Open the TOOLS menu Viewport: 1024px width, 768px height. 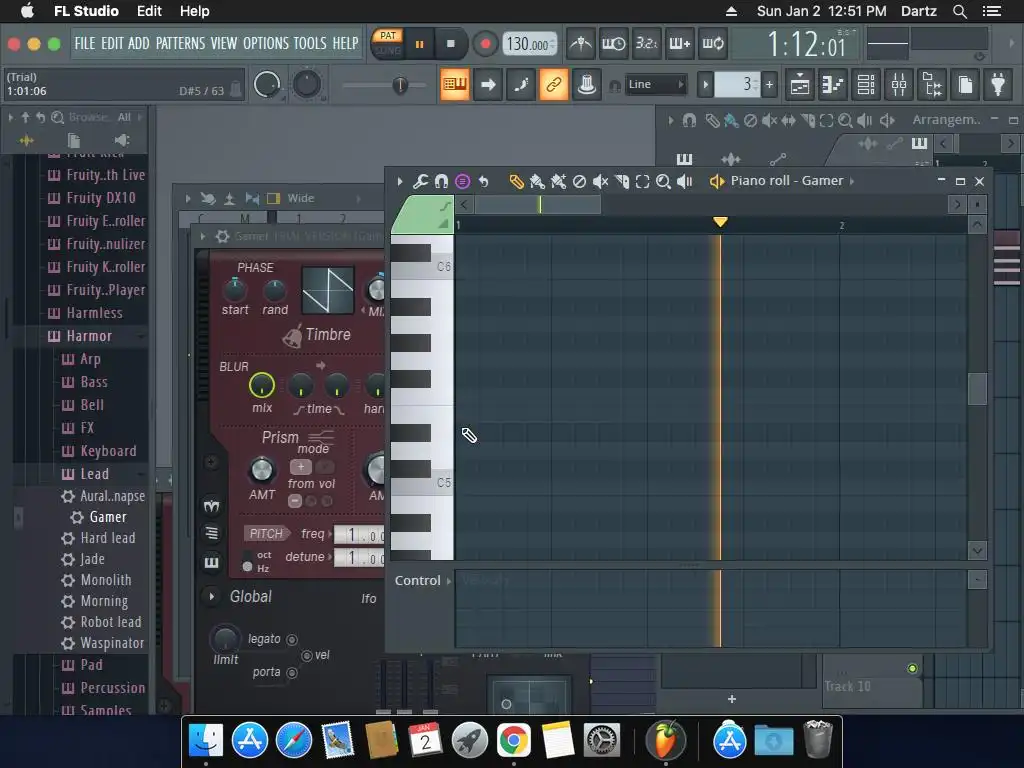(310, 44)
